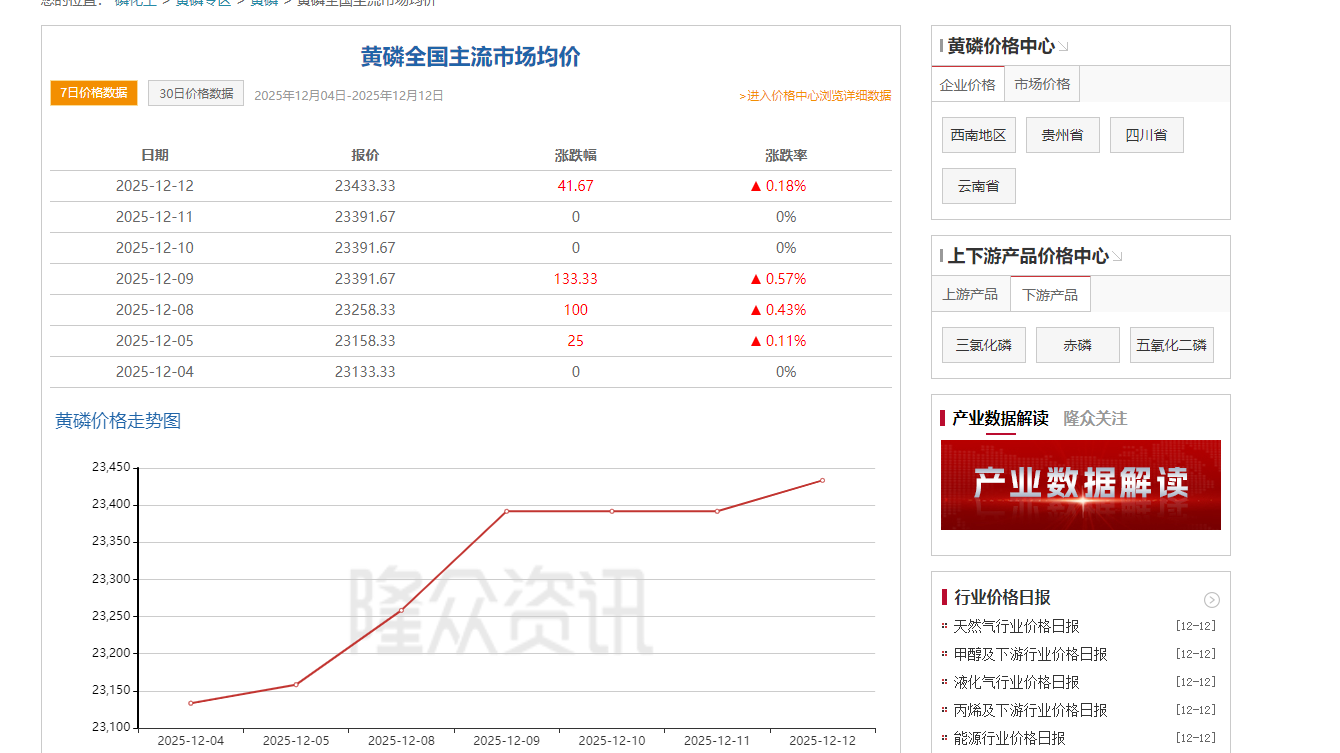
Task: Click the 西南地区 button
Action: (x=979, y=135)
